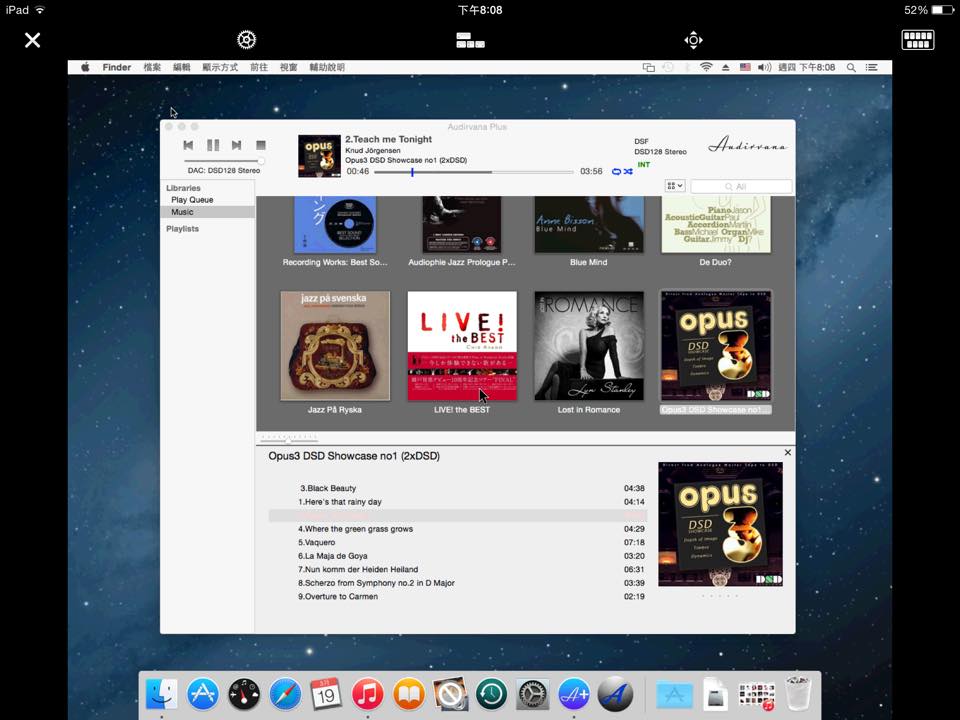Show the on-screen keyboard
This screenshot has height=720, width=960.
click(918, 40)
